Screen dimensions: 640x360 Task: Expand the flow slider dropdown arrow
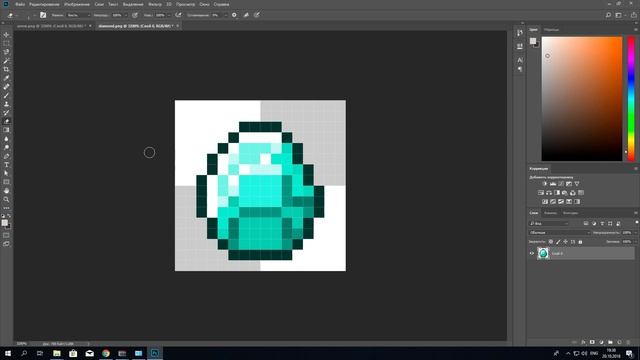tap(169, 15)
